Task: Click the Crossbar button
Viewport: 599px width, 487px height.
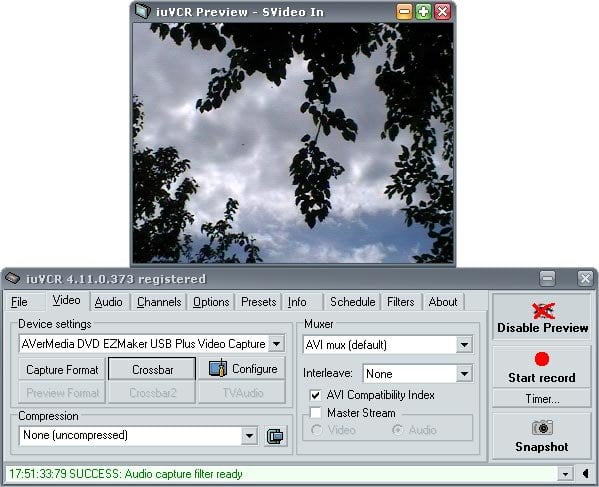Action: 152,369
